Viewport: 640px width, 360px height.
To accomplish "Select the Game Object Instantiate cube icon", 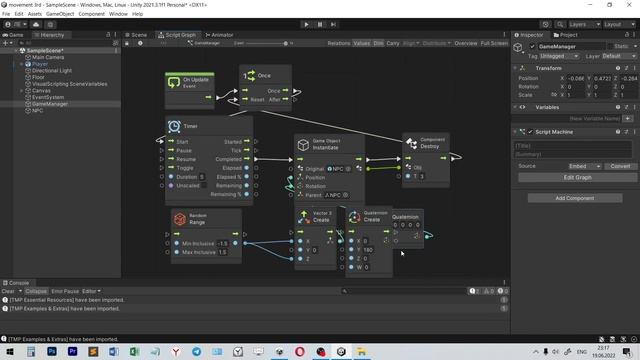I will tap(303, 144).
